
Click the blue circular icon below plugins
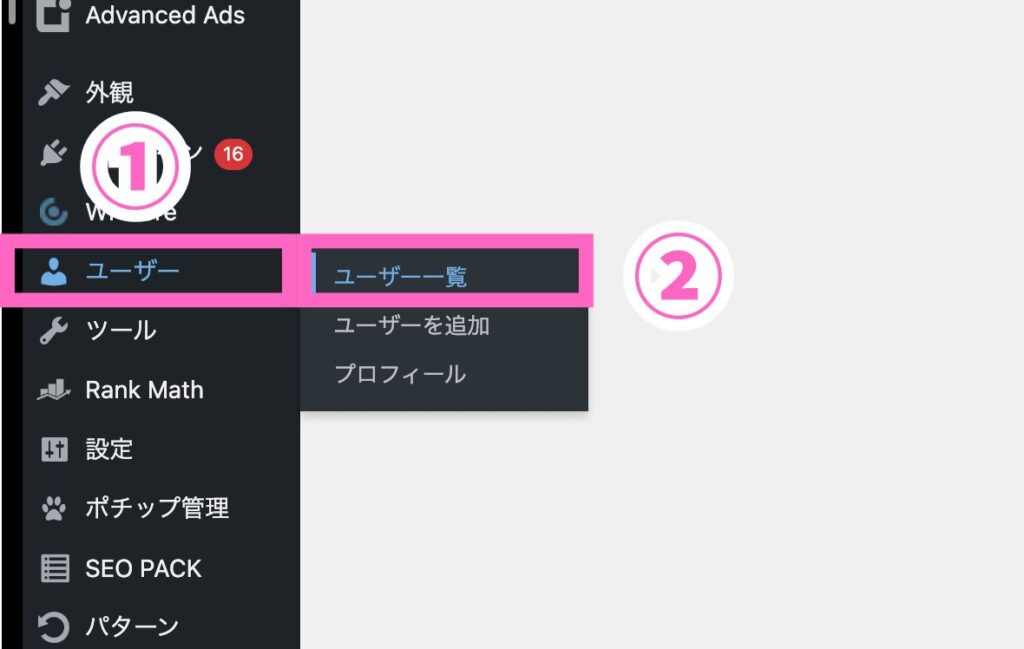pos(53,212)
